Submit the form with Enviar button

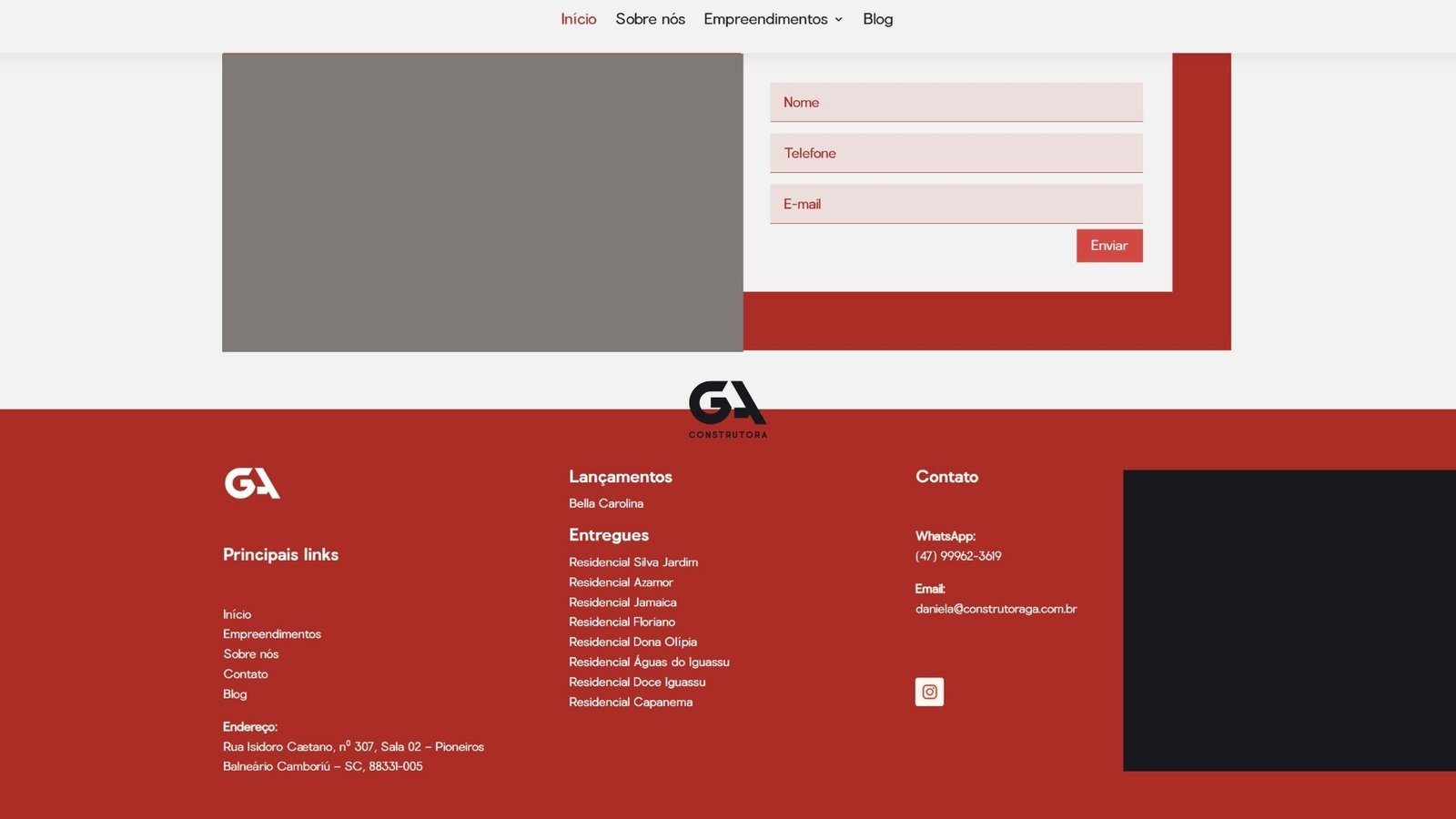click(x=1109, y=246)
